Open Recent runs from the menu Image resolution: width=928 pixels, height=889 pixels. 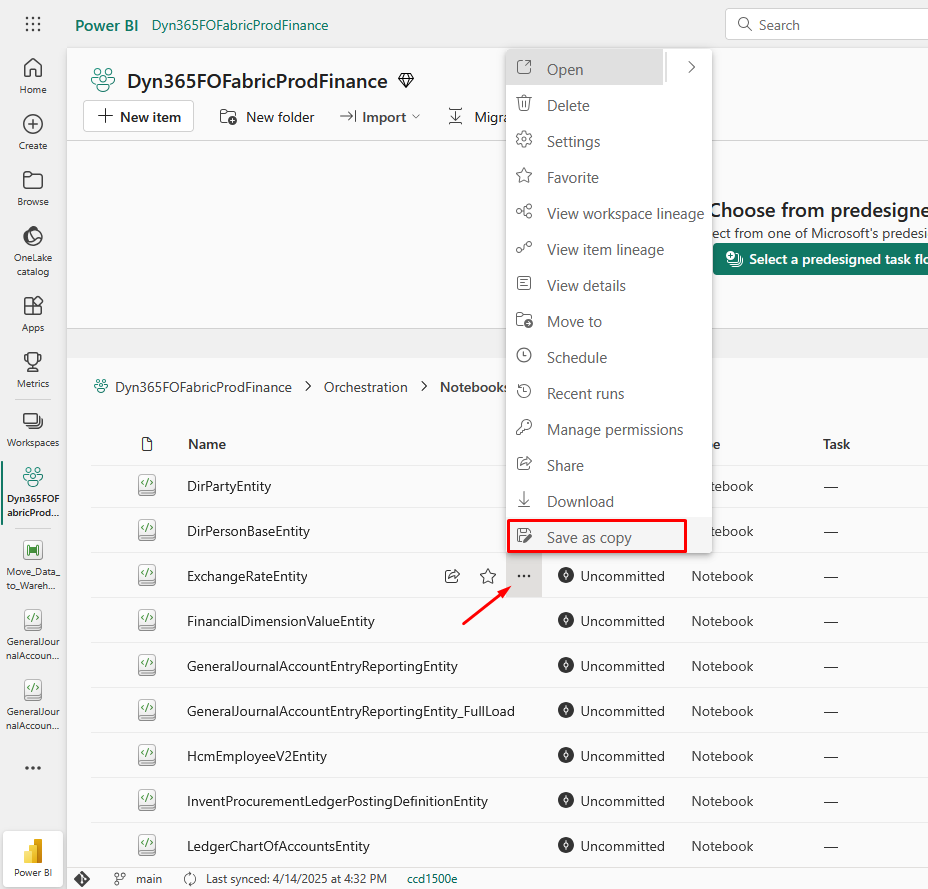pyautogui.click(x=609, y=394)
